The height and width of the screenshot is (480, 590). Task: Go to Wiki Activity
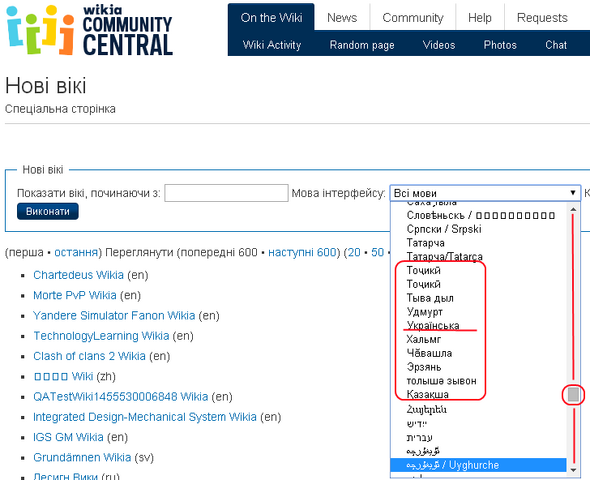(272, 45)
